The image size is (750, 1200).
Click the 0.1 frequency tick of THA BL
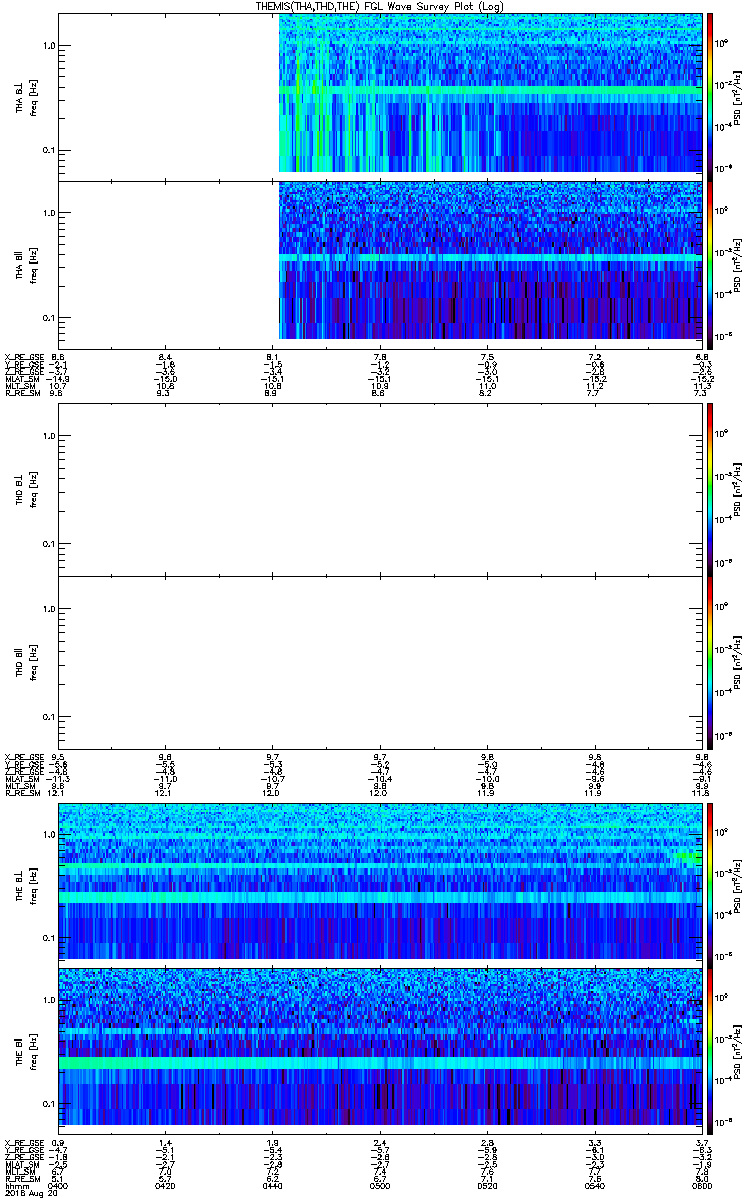click(48, 151)
